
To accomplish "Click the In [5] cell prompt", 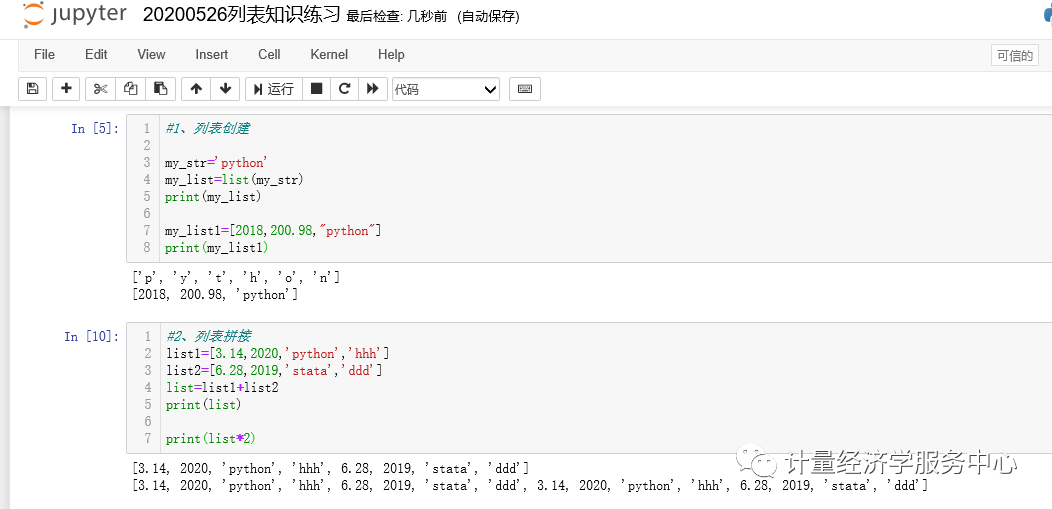I will pyautogui.click(x=95, y=128).
